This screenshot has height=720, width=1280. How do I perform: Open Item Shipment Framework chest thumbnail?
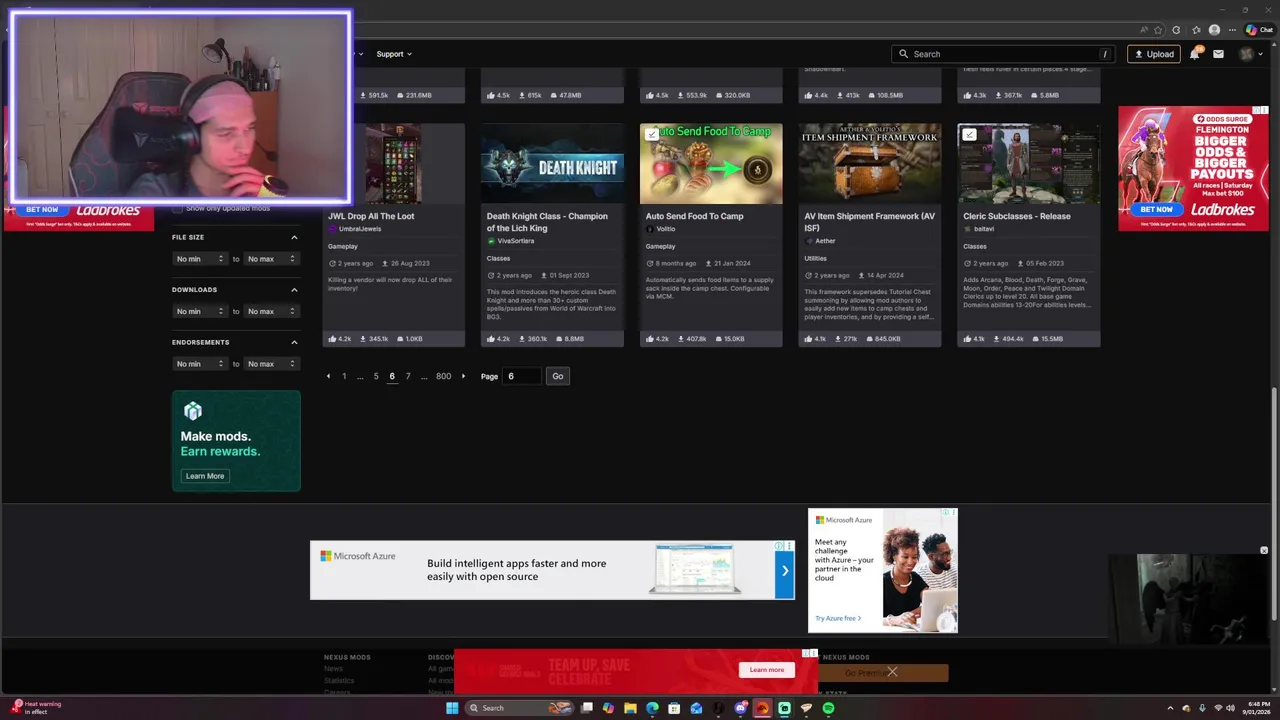(870, 164)
